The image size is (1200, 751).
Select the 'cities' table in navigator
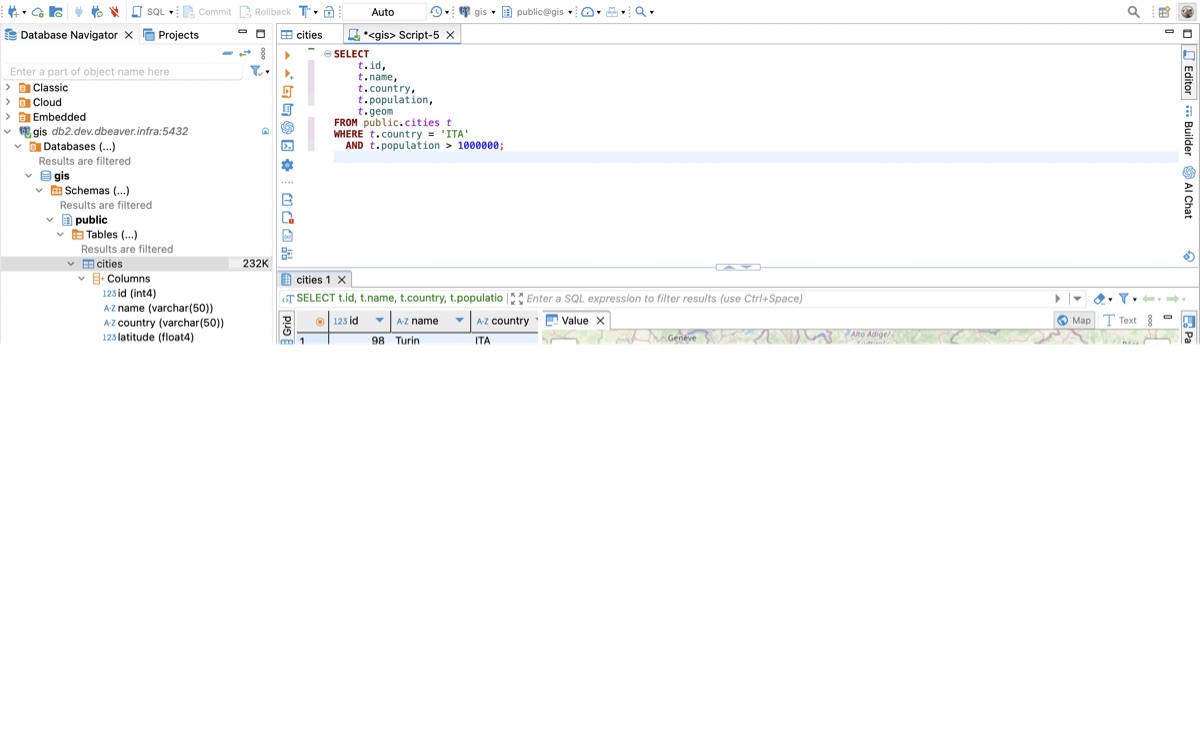tap(109, 264)
